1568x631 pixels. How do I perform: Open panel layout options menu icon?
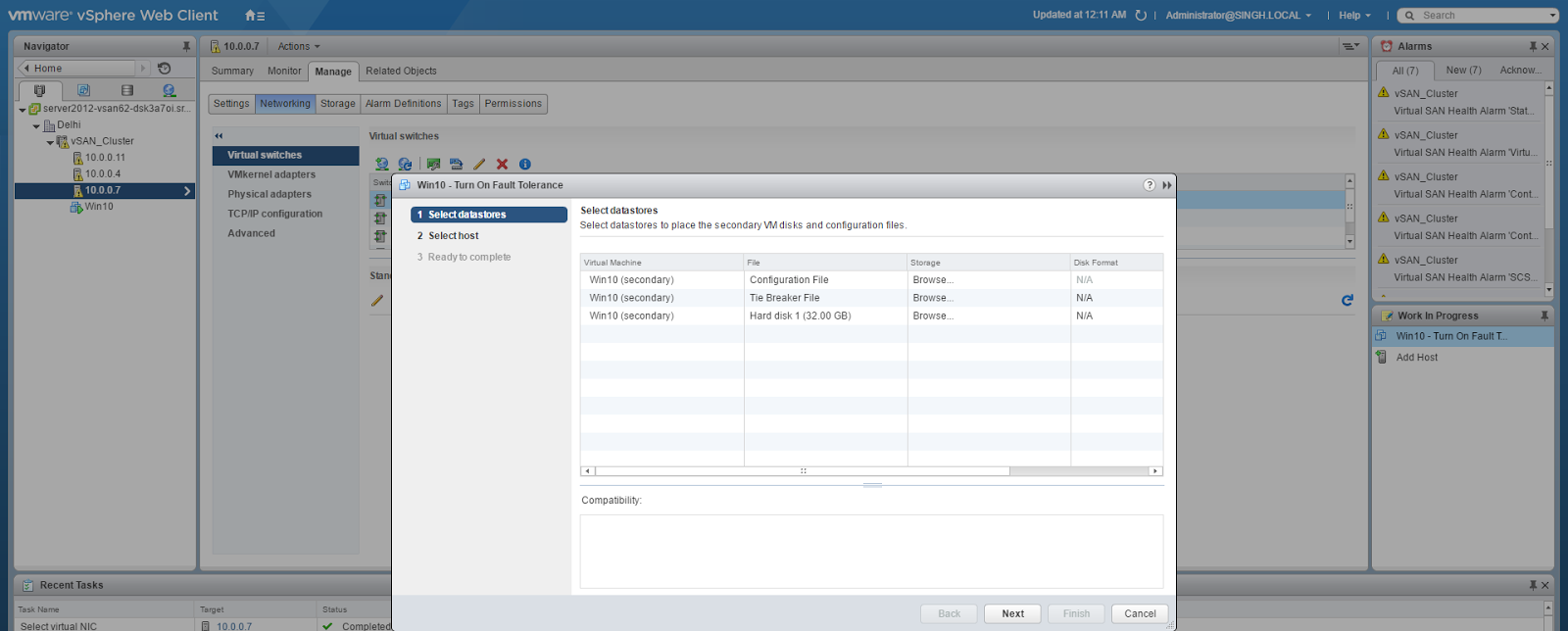click(1350, 46)
